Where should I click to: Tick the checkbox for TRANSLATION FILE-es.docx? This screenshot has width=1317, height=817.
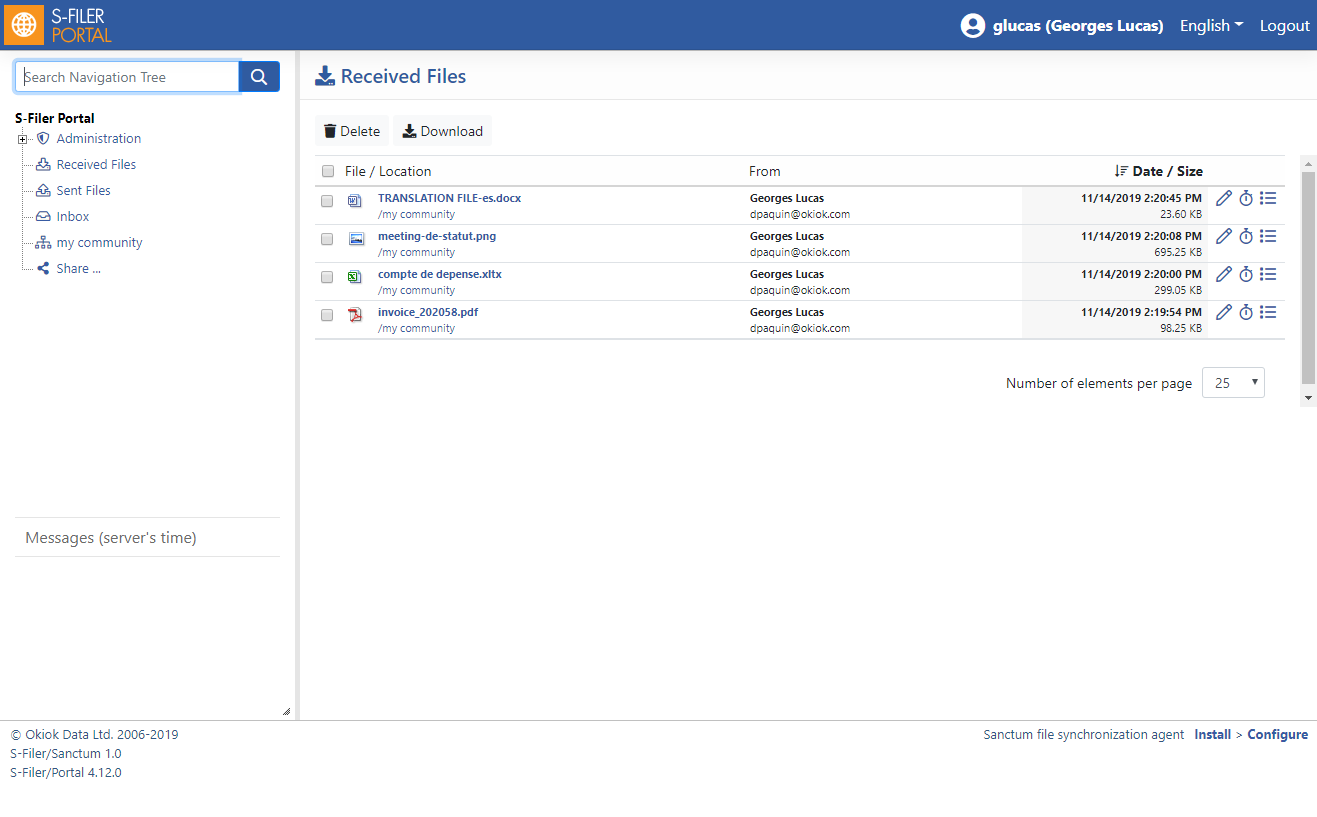327,201
